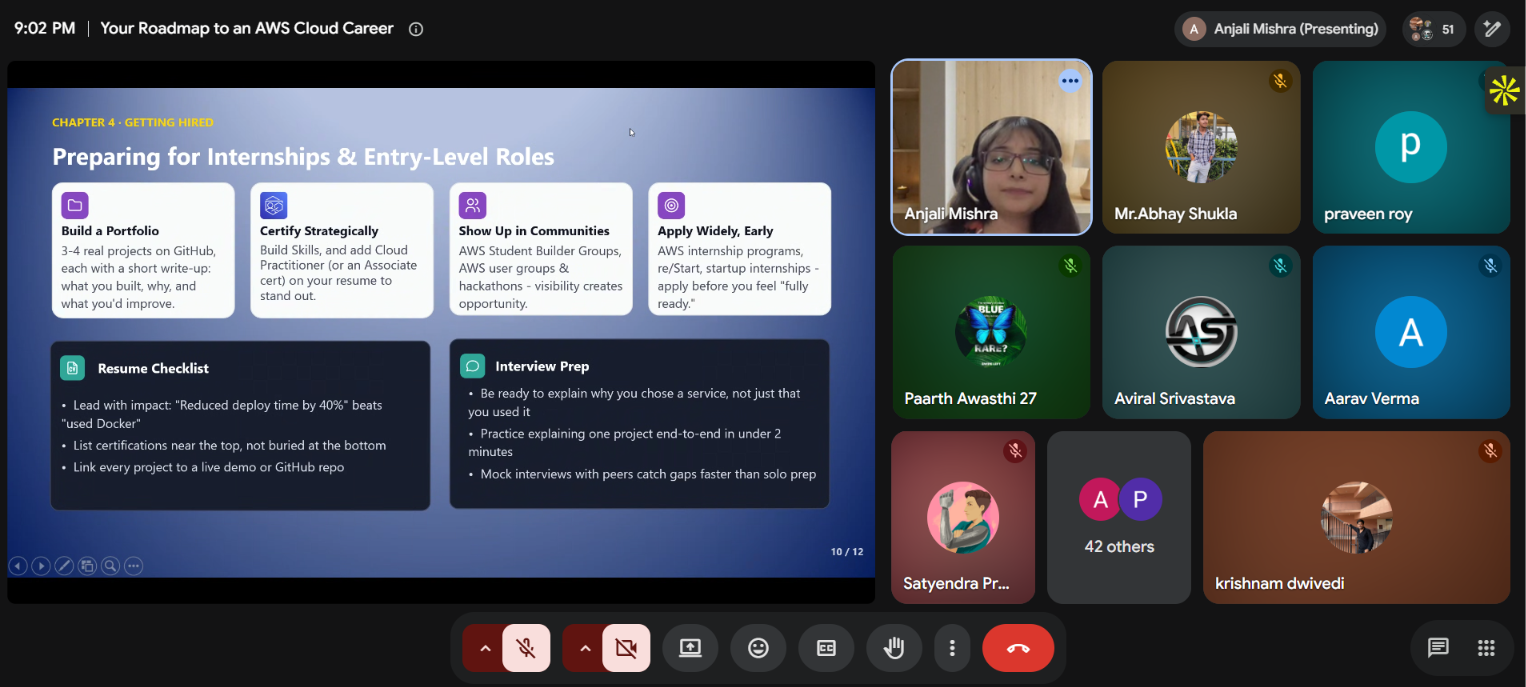Screen dimensions: 1526x687
Task: Open the annotation pen tool at top right
Action: point(1492,29)
